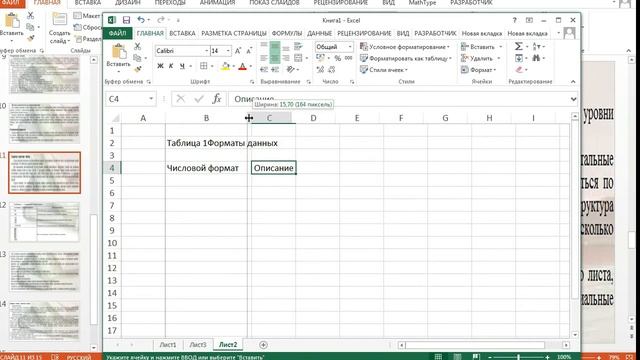Open Общий number format dropdown
The width and height of the screenshot is (640, 360).
pos(350,47)
